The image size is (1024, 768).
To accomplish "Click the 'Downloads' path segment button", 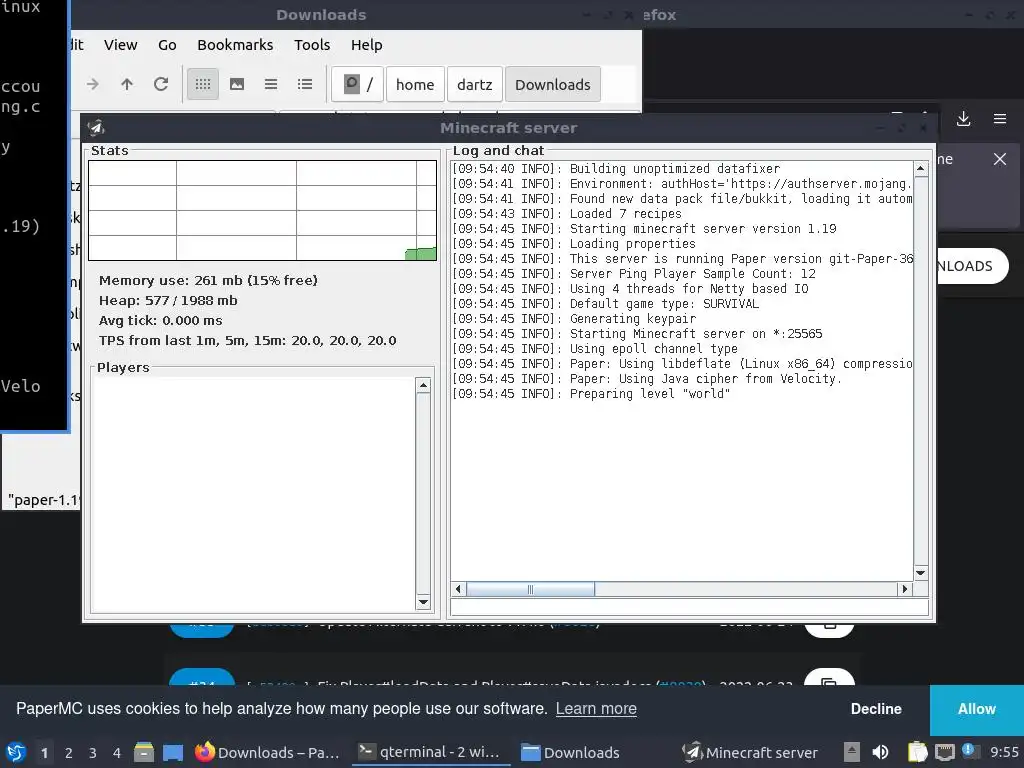I will coord(552,84).
